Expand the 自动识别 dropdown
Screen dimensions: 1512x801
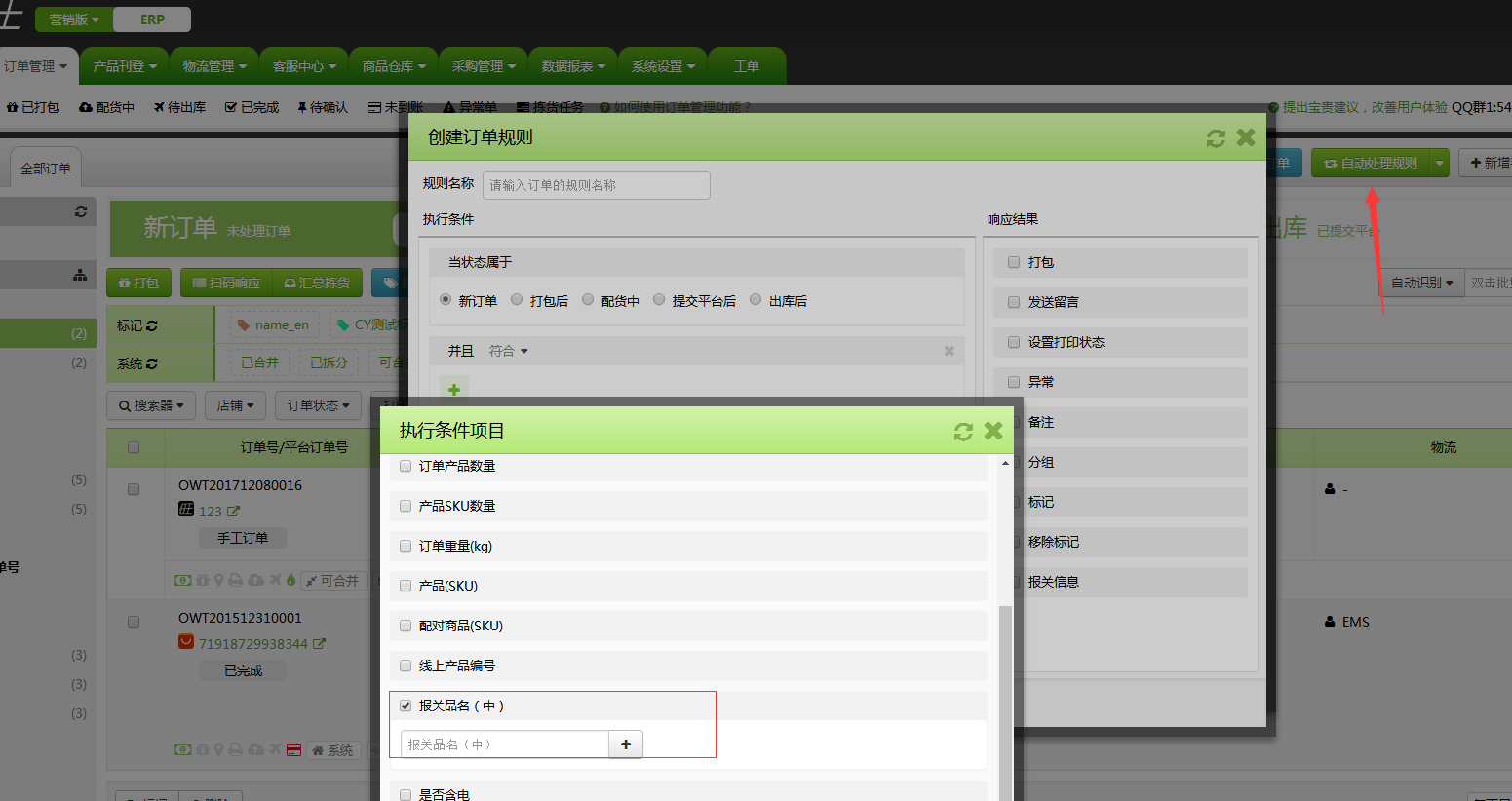pos(1421,283)
